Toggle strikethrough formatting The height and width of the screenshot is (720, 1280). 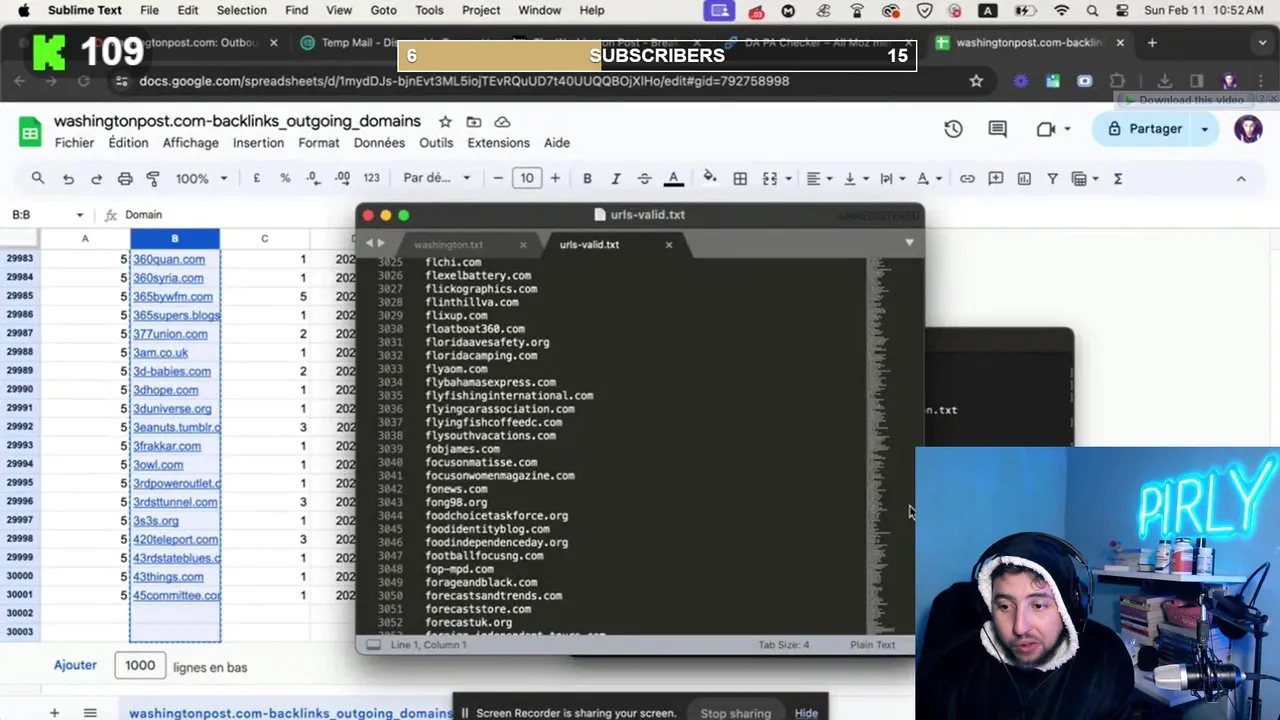coord(644,178)
